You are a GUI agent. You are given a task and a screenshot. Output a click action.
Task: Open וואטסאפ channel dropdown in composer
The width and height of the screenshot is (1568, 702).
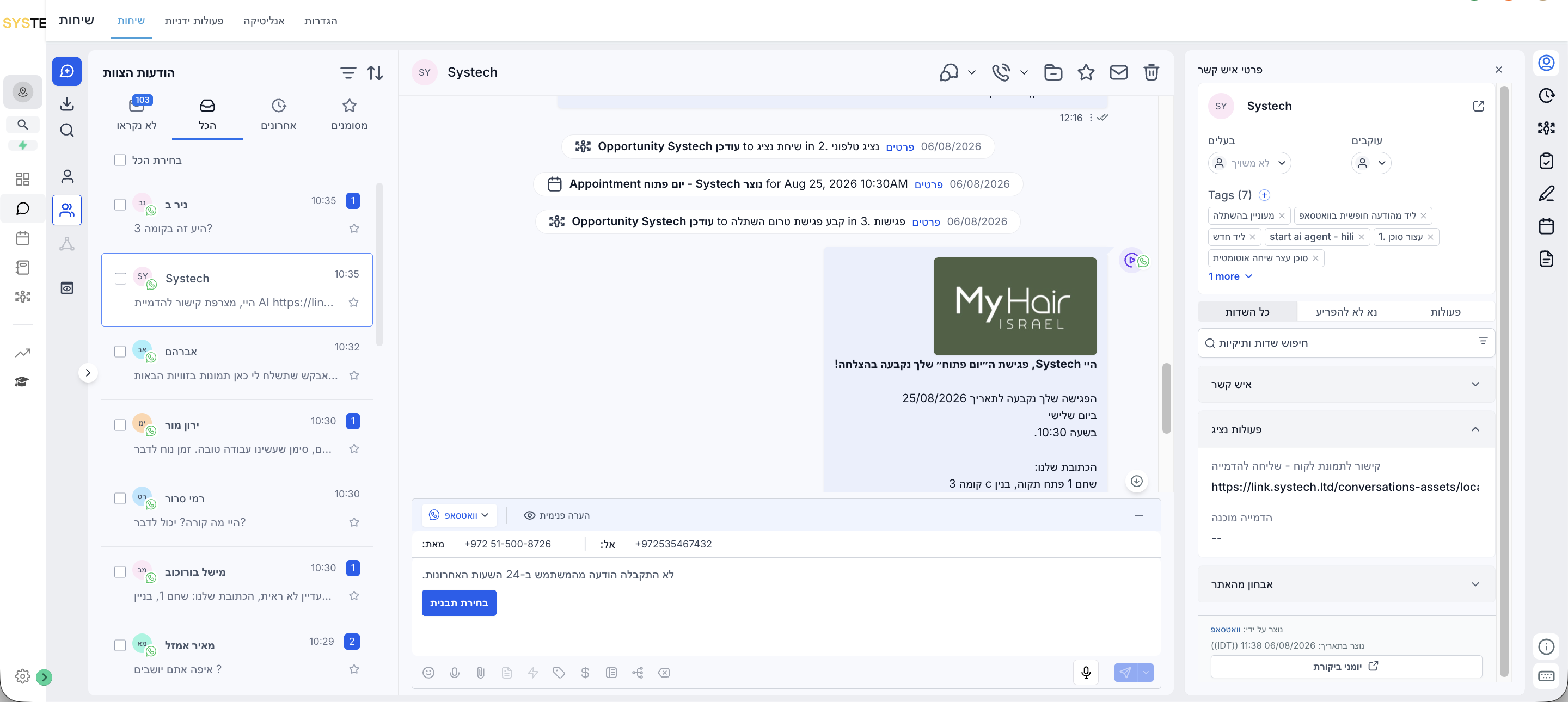click(459, 515)
